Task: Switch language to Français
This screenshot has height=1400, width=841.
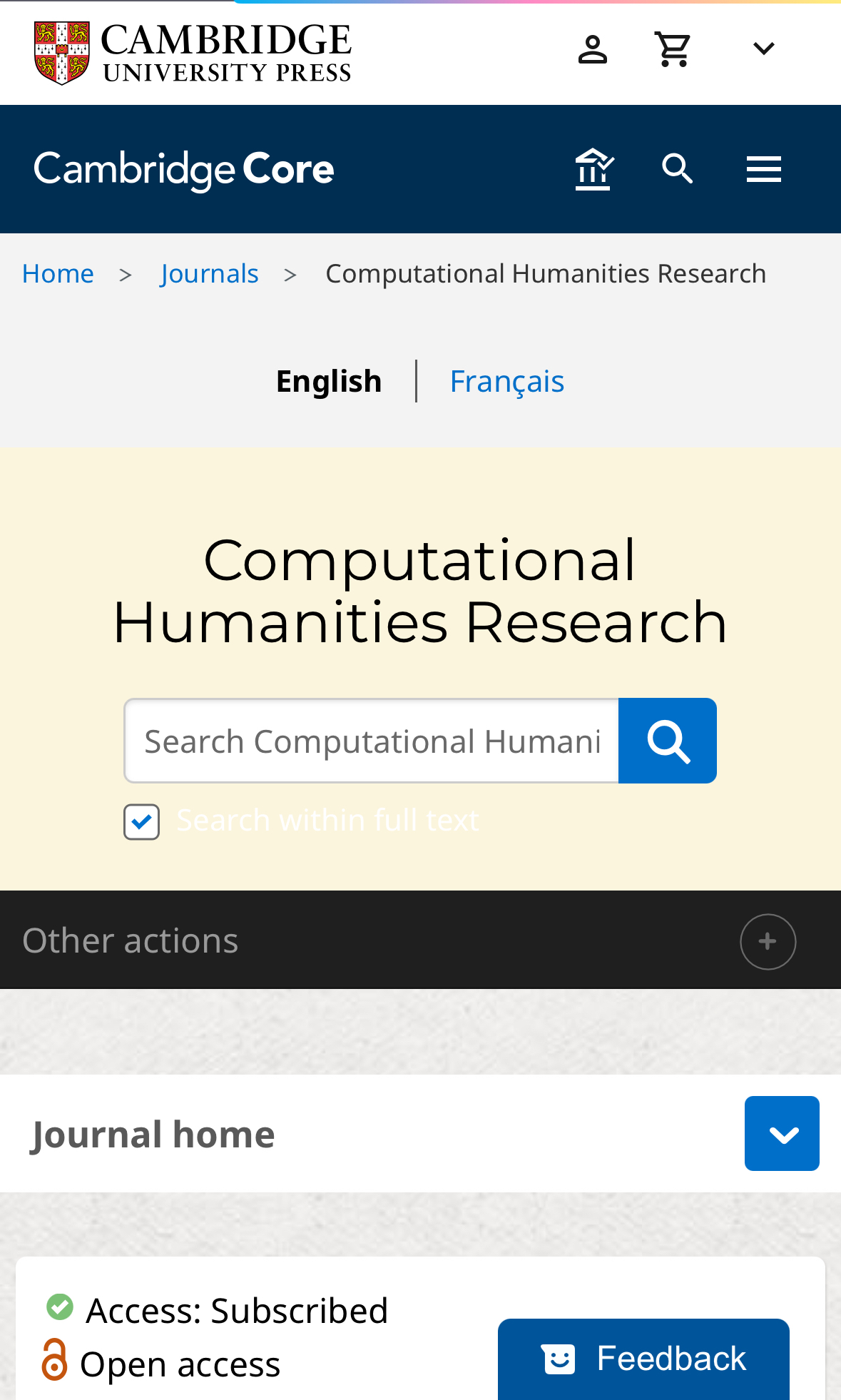Action: tap(506, 381)
